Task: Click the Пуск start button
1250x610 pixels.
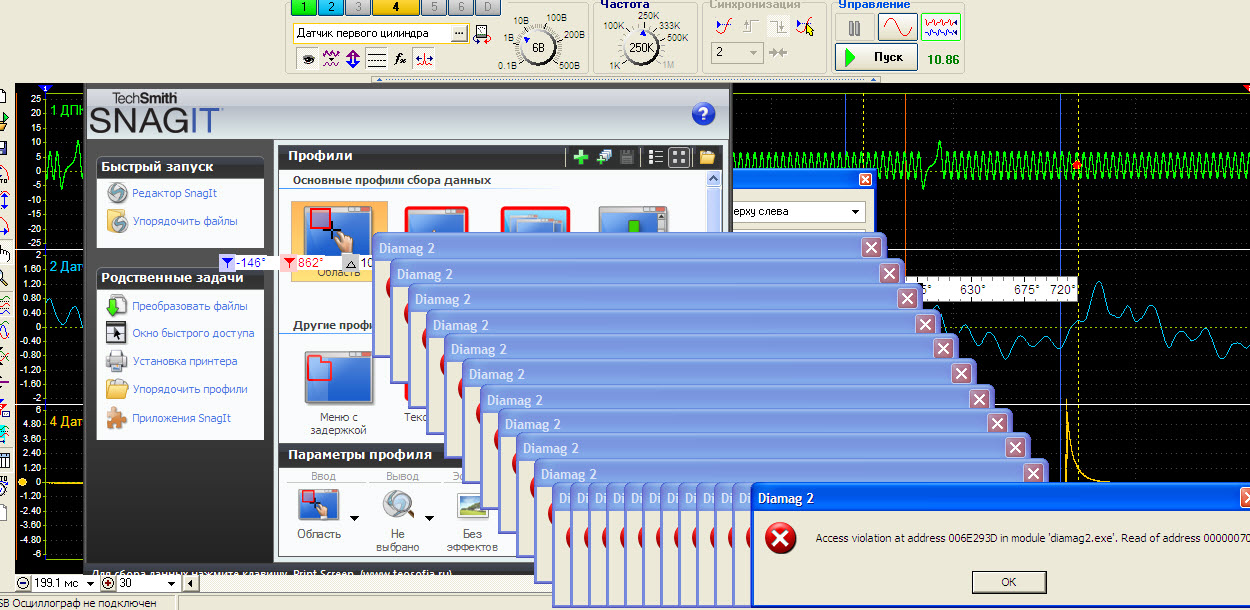Action: click(x=875, y=58)
